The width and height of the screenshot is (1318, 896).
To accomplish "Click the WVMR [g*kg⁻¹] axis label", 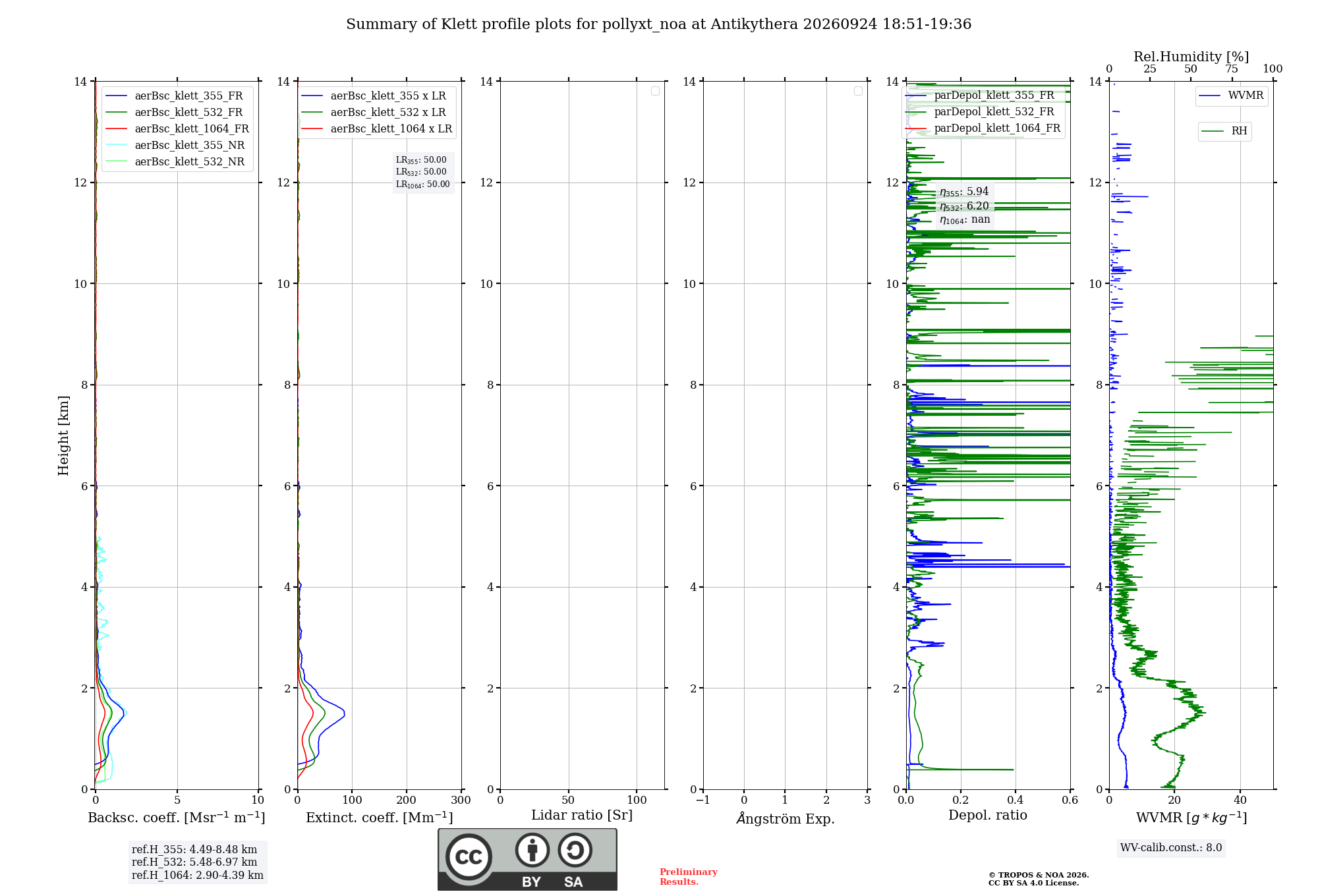I will click(x=1191, y=818).
